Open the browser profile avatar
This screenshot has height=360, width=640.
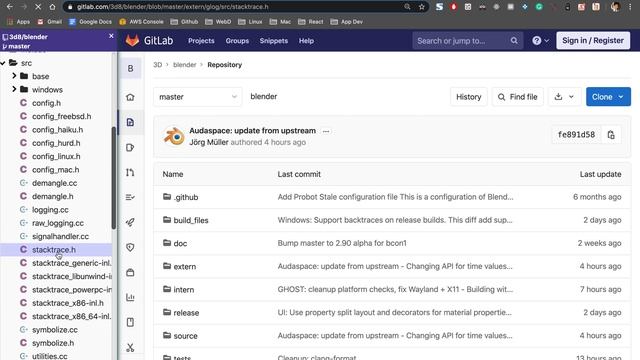pyautogui.click(x=616, y=7)
